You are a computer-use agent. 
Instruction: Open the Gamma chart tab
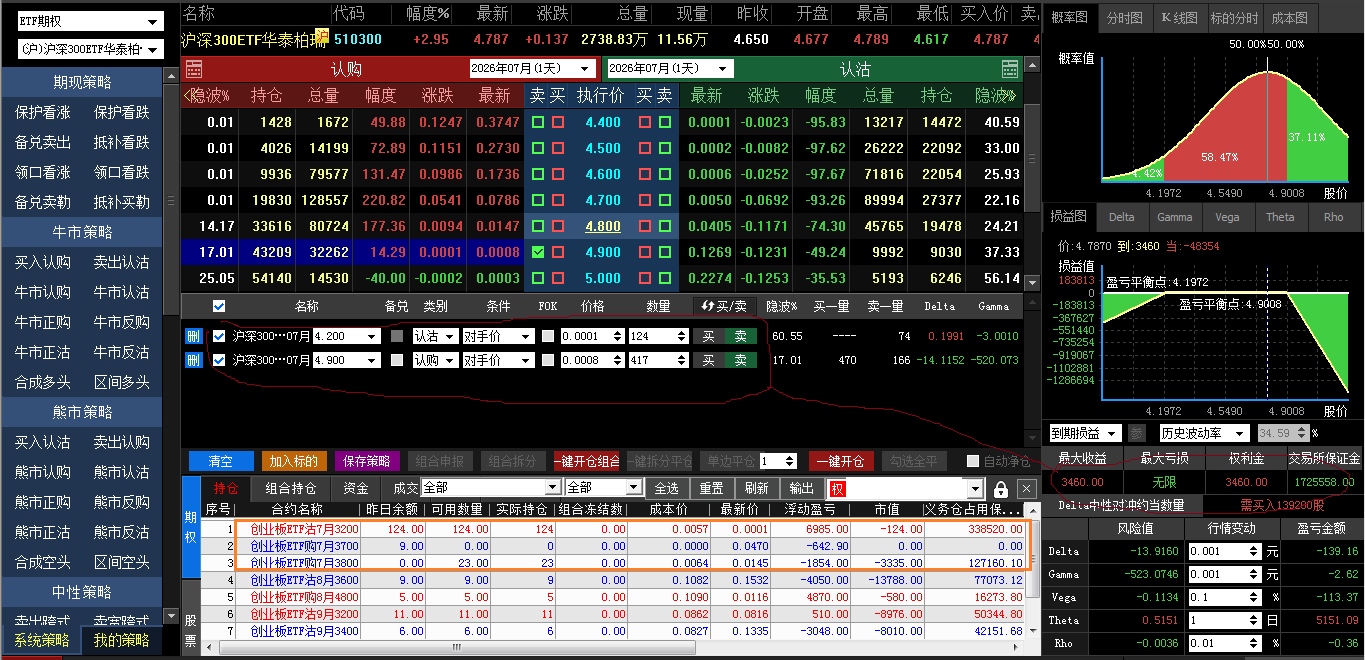pyautogui.click(x=1175, y=217)
